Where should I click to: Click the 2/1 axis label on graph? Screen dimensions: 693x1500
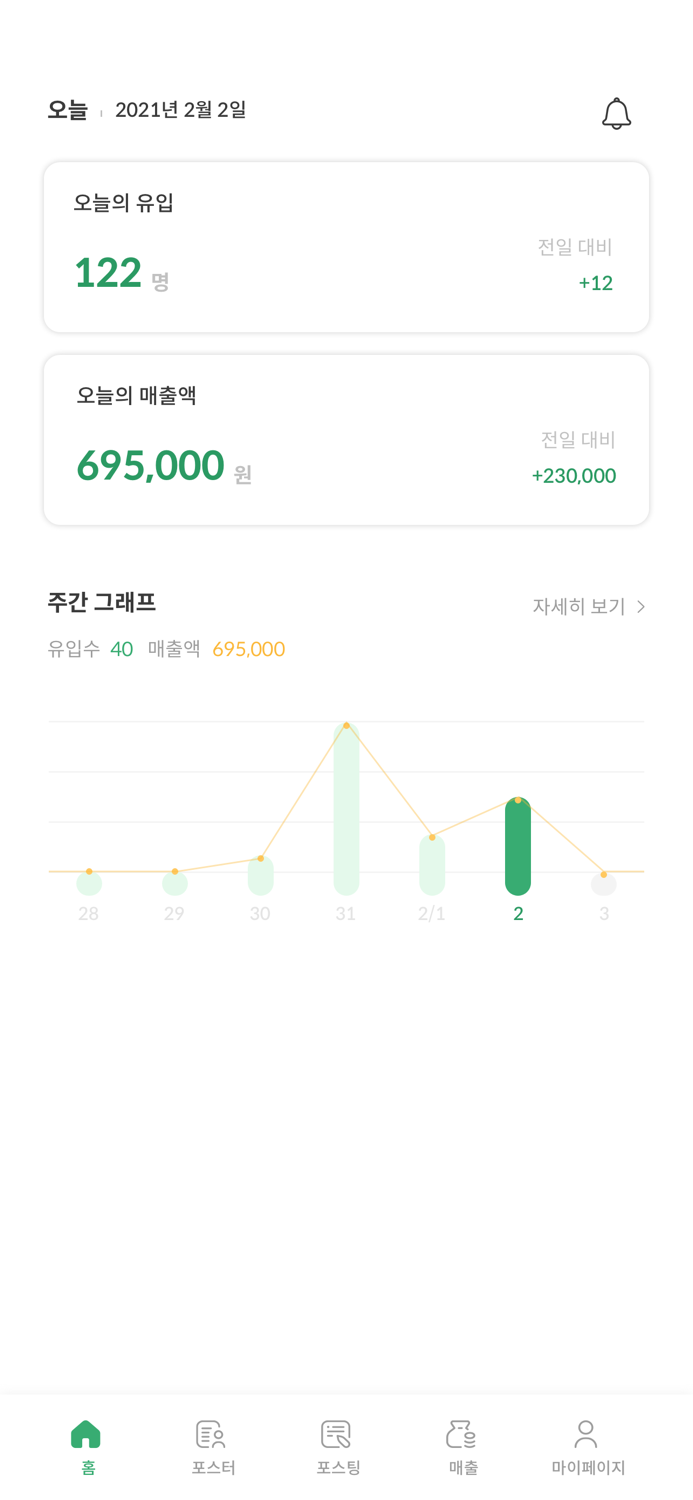432,912
